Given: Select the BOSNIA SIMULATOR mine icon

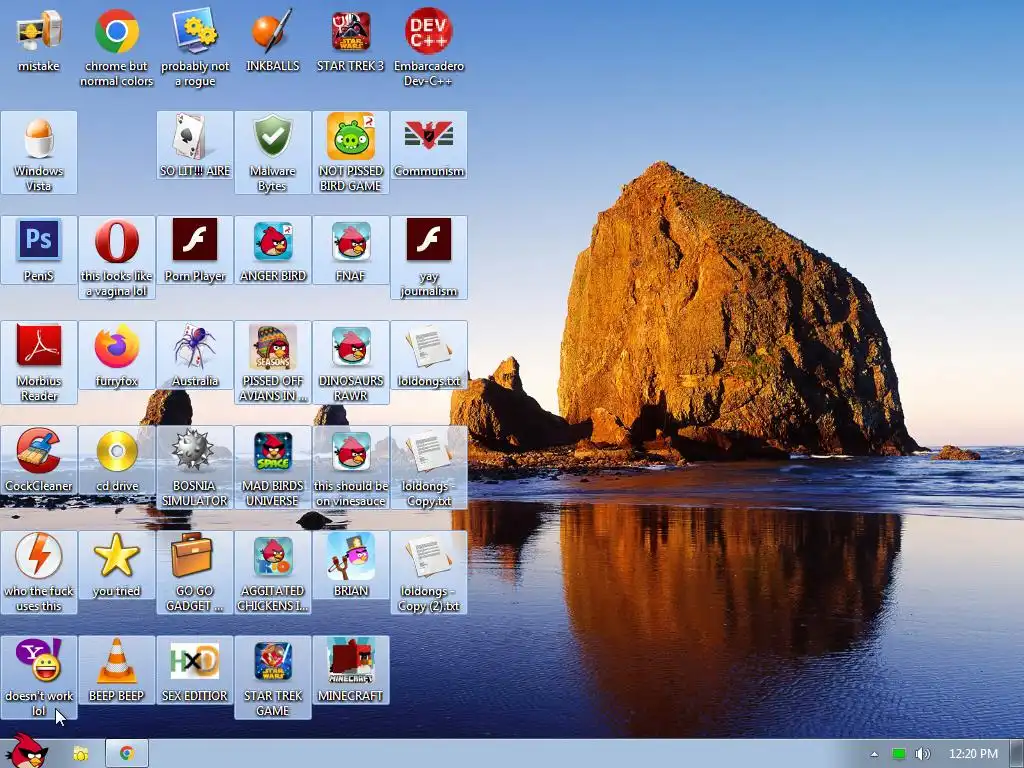Looking at the screenshot, I should 193,449.
